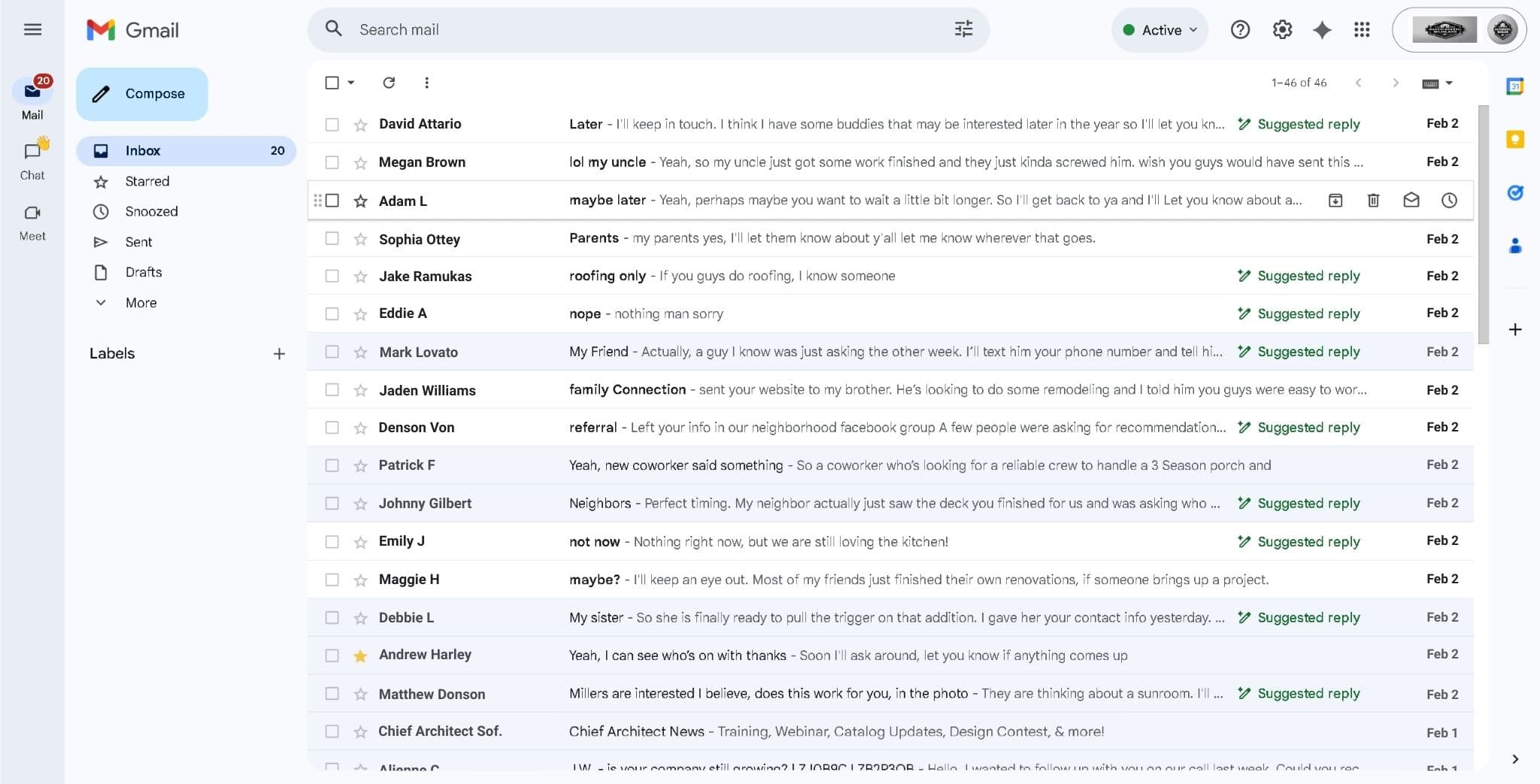Open the Active status dropdown
Image resolution: width=1540 pixels, height=784 pixels.
tap(1158, 30)
